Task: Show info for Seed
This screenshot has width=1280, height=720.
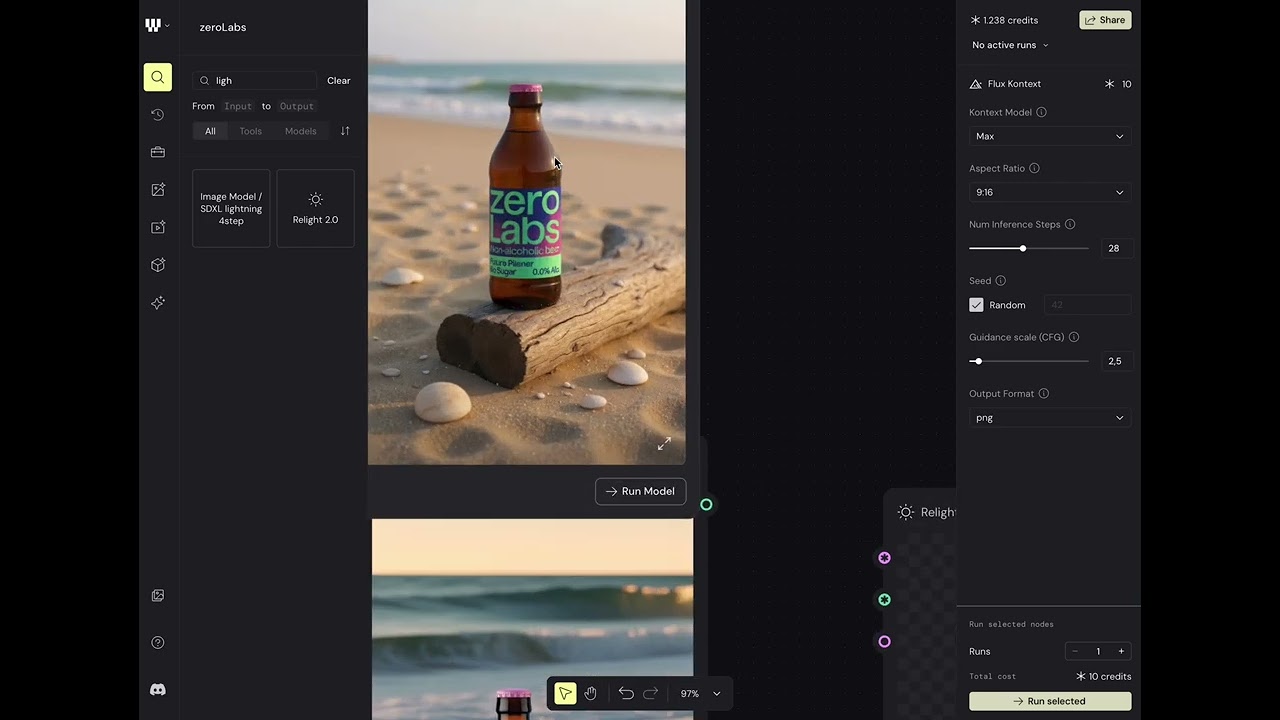Action: [1000, 281]
